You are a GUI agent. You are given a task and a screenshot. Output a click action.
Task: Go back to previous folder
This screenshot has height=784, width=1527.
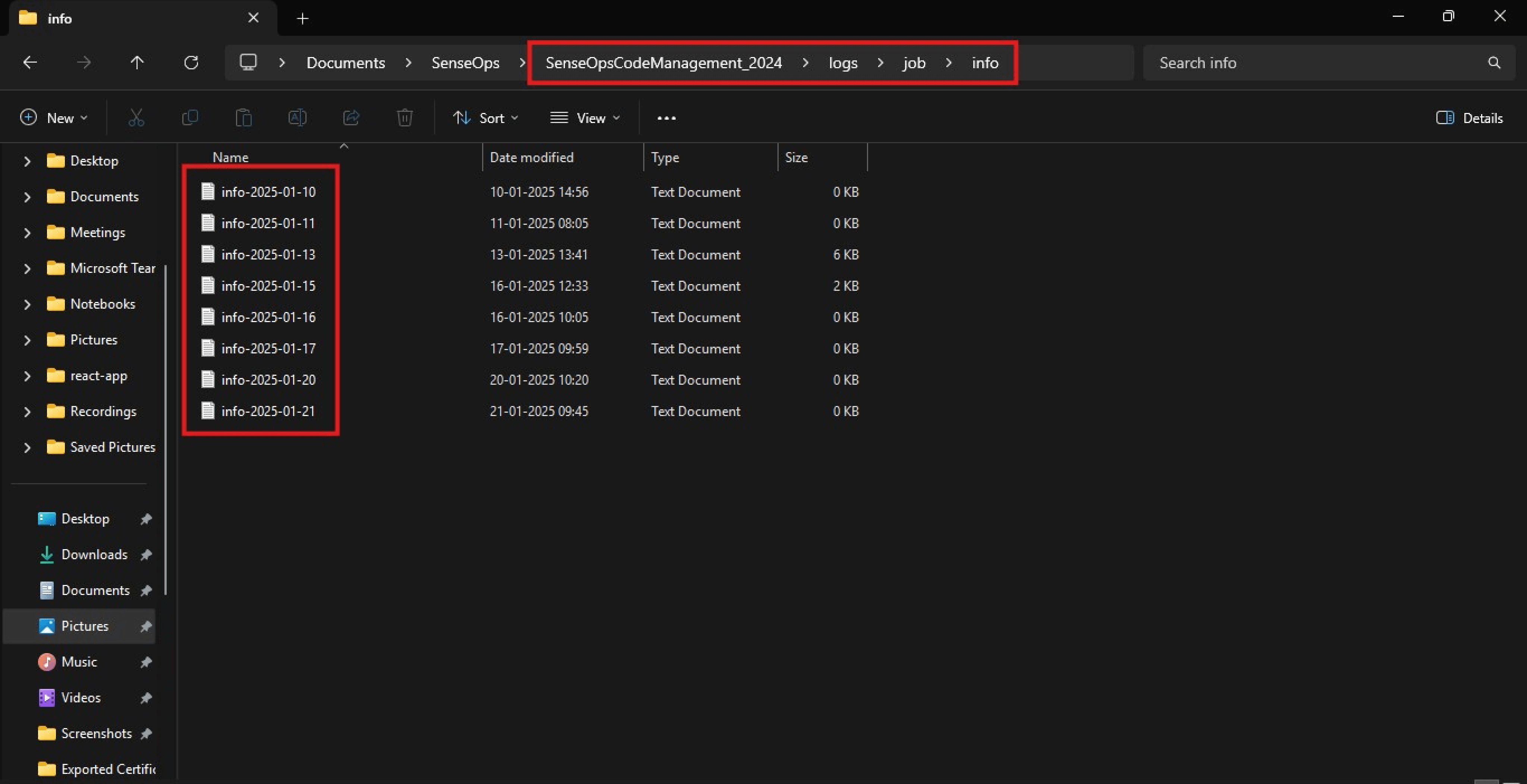point(29,62)
